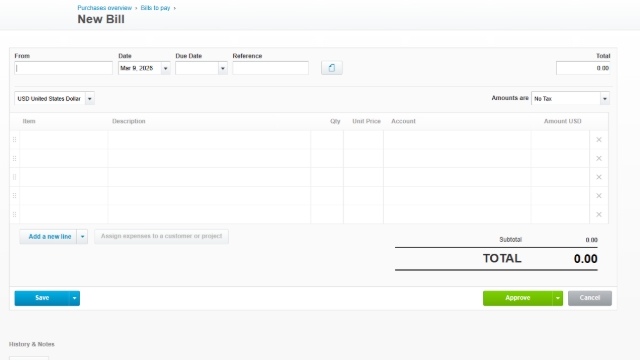Click the fifth row Item cell
This screenshot has height=360, width=640.
(x=64, y=215)
